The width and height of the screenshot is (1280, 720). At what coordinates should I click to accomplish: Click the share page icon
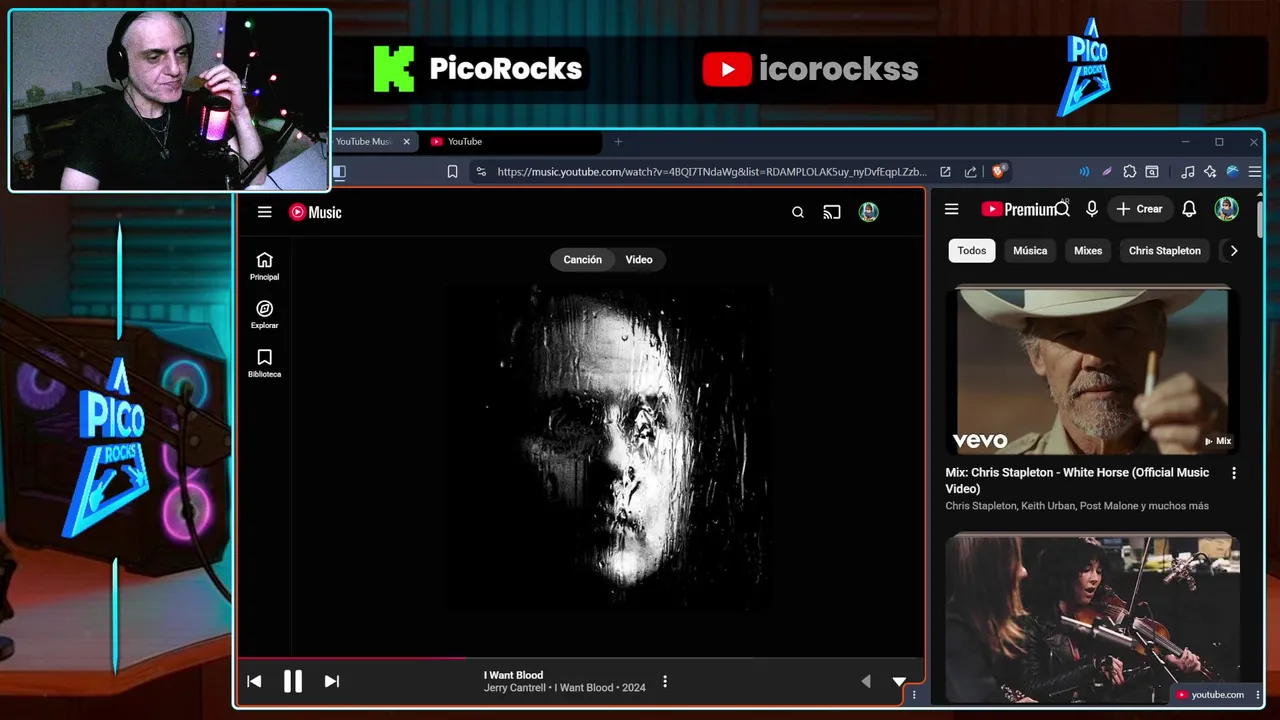pyautogui.click(x=970, y=172)
